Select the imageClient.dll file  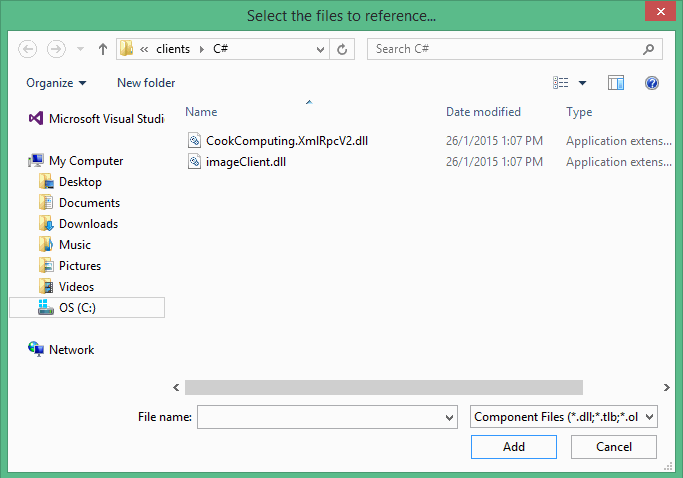[246, 162]
